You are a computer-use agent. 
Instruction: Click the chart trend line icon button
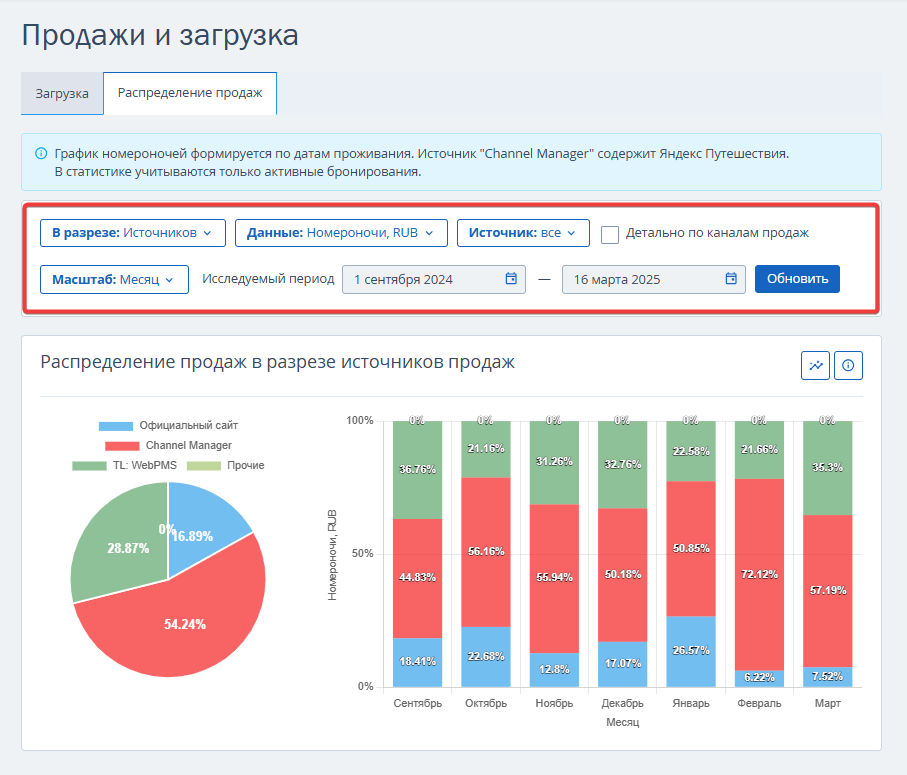coord(816,366)
